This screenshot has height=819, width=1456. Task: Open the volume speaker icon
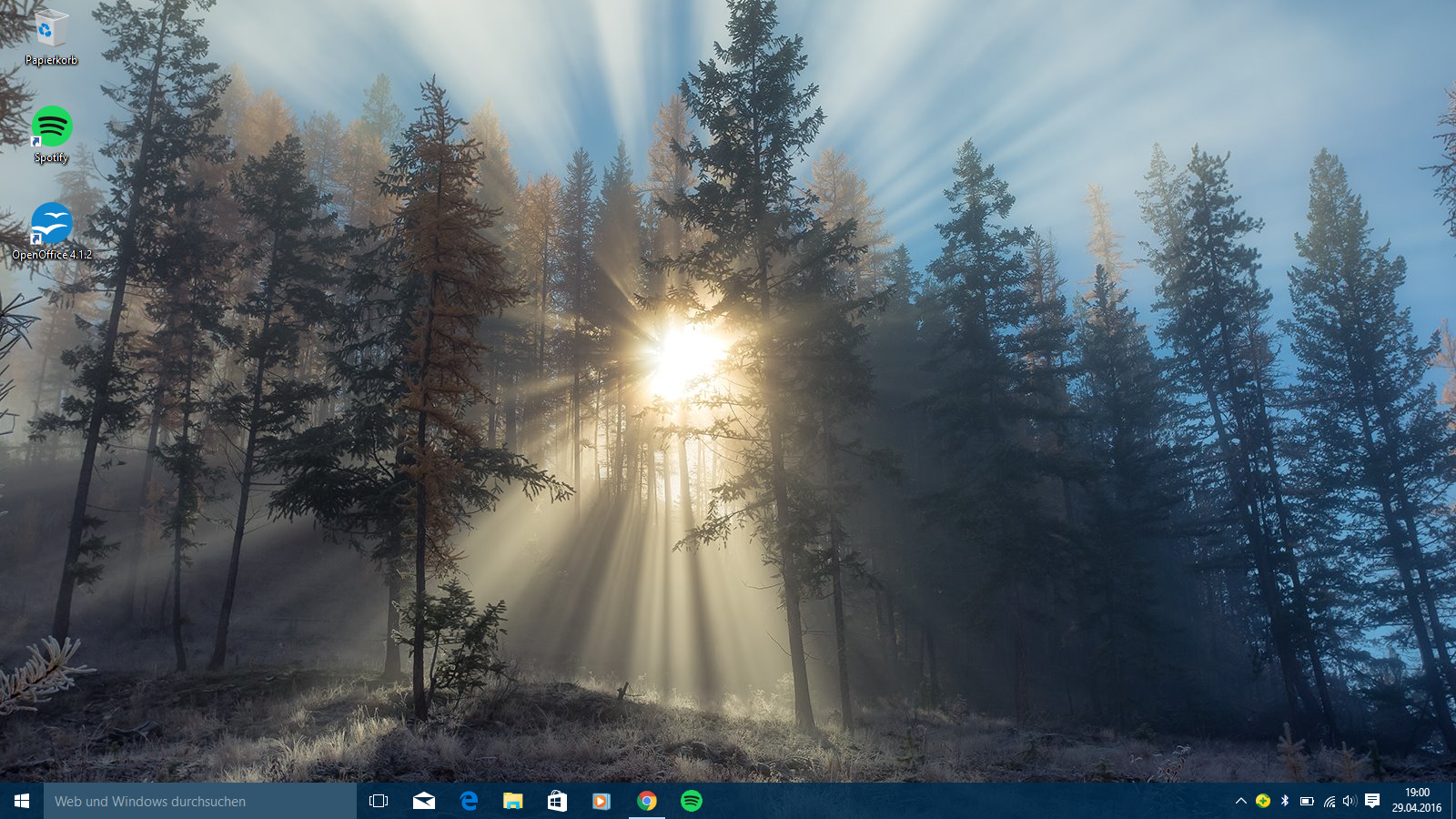pos(1350,801)
